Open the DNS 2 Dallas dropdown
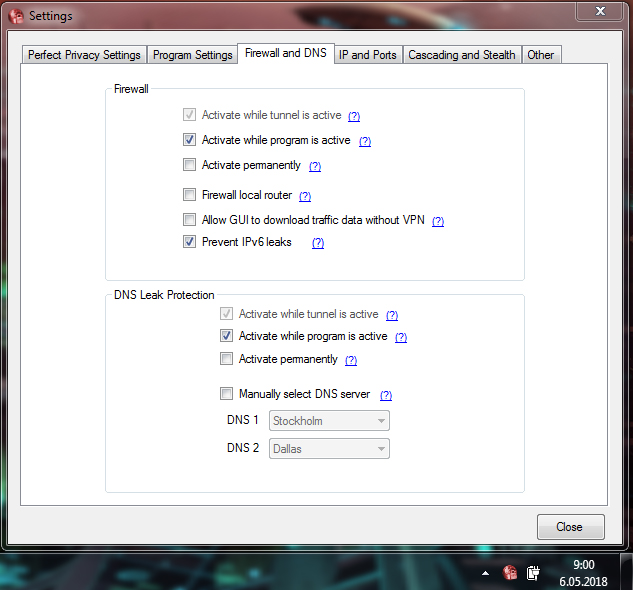Image resolution: width=633 pixels, height=590 pixels. click(329, 449)
